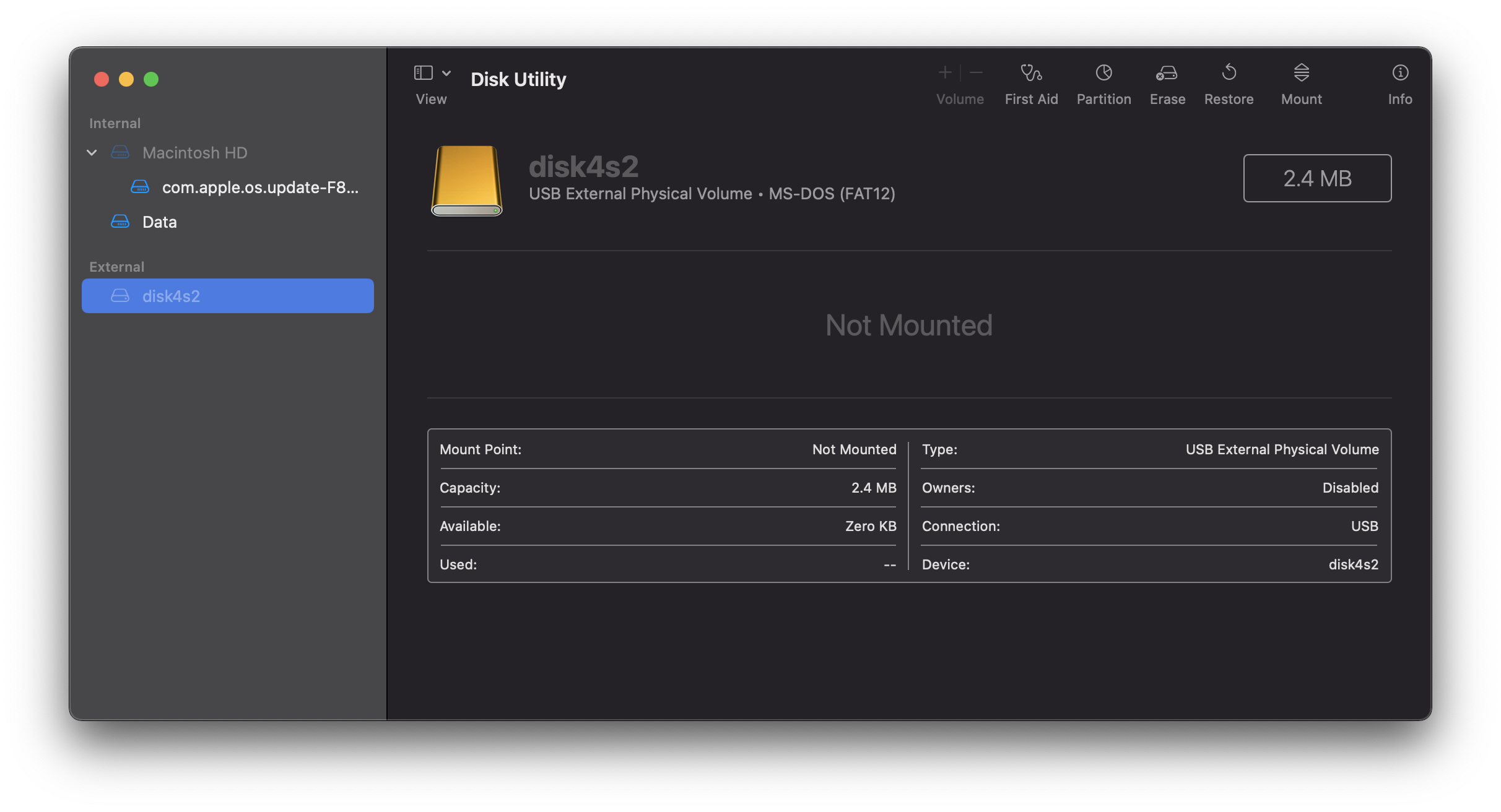1501x812 pixels.
Task: Collapse the Macintosh HD tree
Action: 92,153
